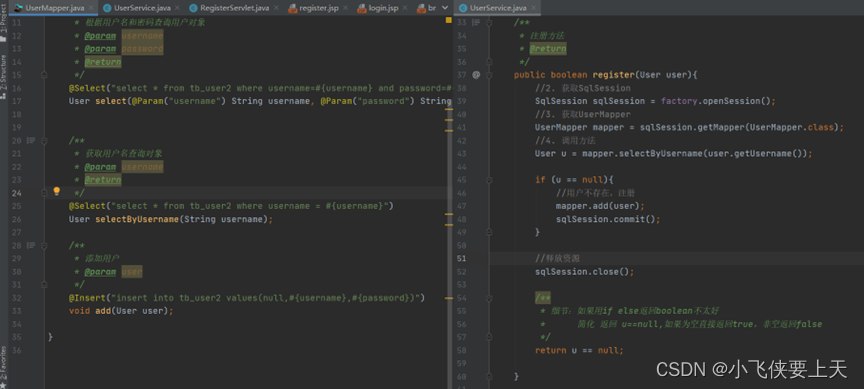The image size is (864, 389).
Task: Show hidden editor tabs dropdown arrow
Action: [x=445, y=8]
